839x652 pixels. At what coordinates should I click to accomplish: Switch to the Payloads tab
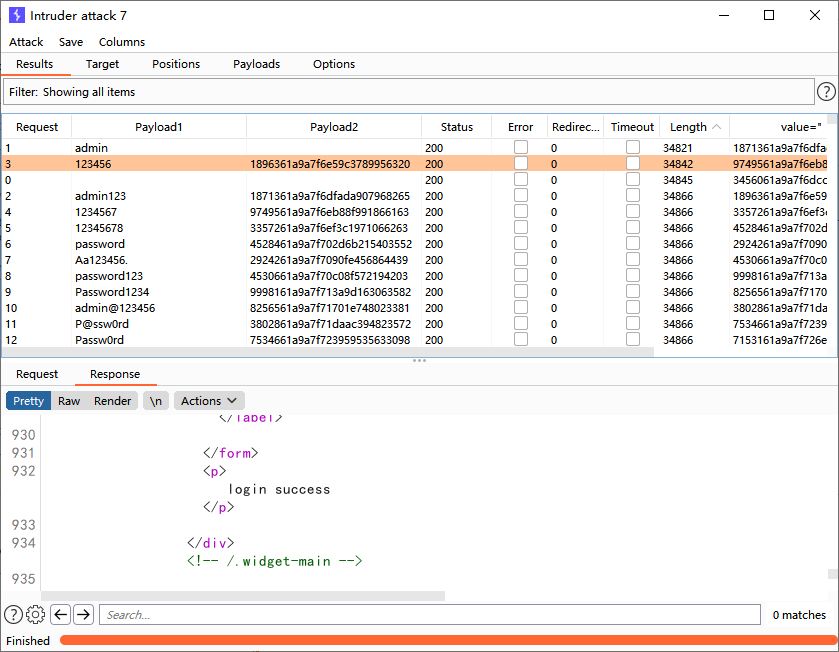pyautogui.click(x=256, y=64)
